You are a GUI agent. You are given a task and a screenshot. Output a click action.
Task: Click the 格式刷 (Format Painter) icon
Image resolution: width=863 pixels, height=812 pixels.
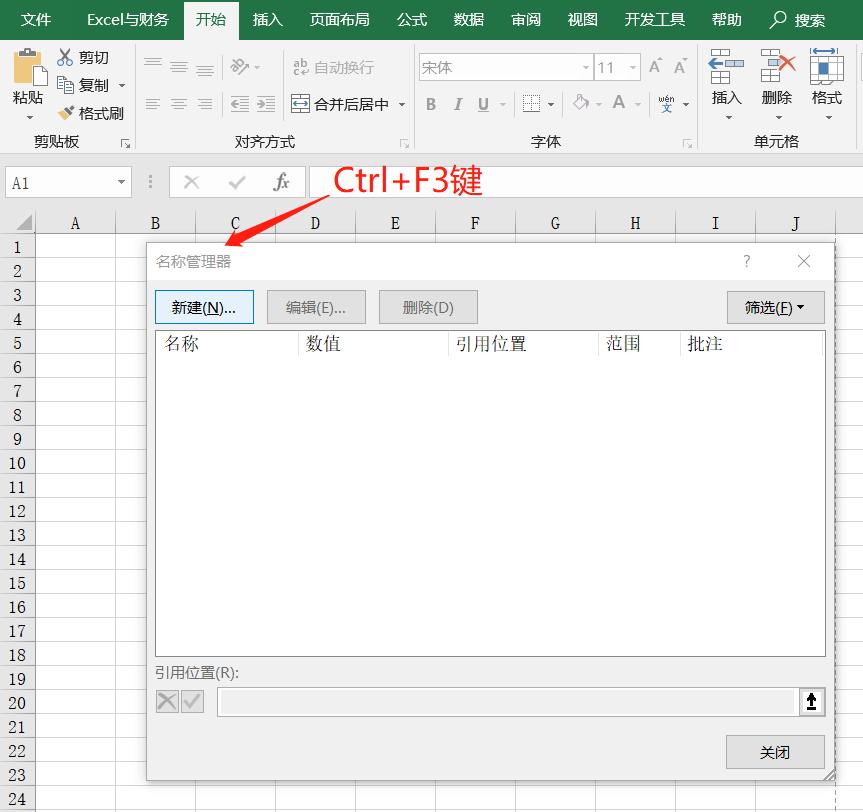point(64,113)
